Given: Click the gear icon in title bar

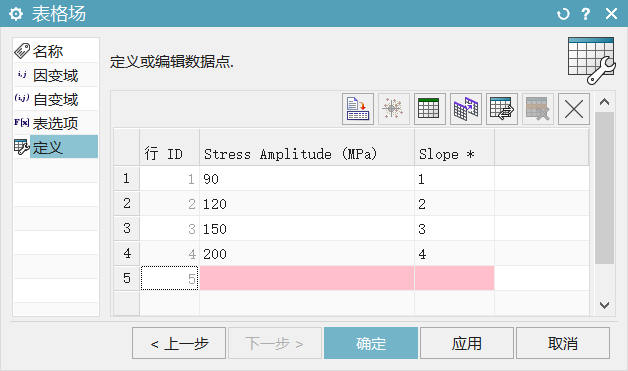Looking at the screenshot, I should coord(16,14).
